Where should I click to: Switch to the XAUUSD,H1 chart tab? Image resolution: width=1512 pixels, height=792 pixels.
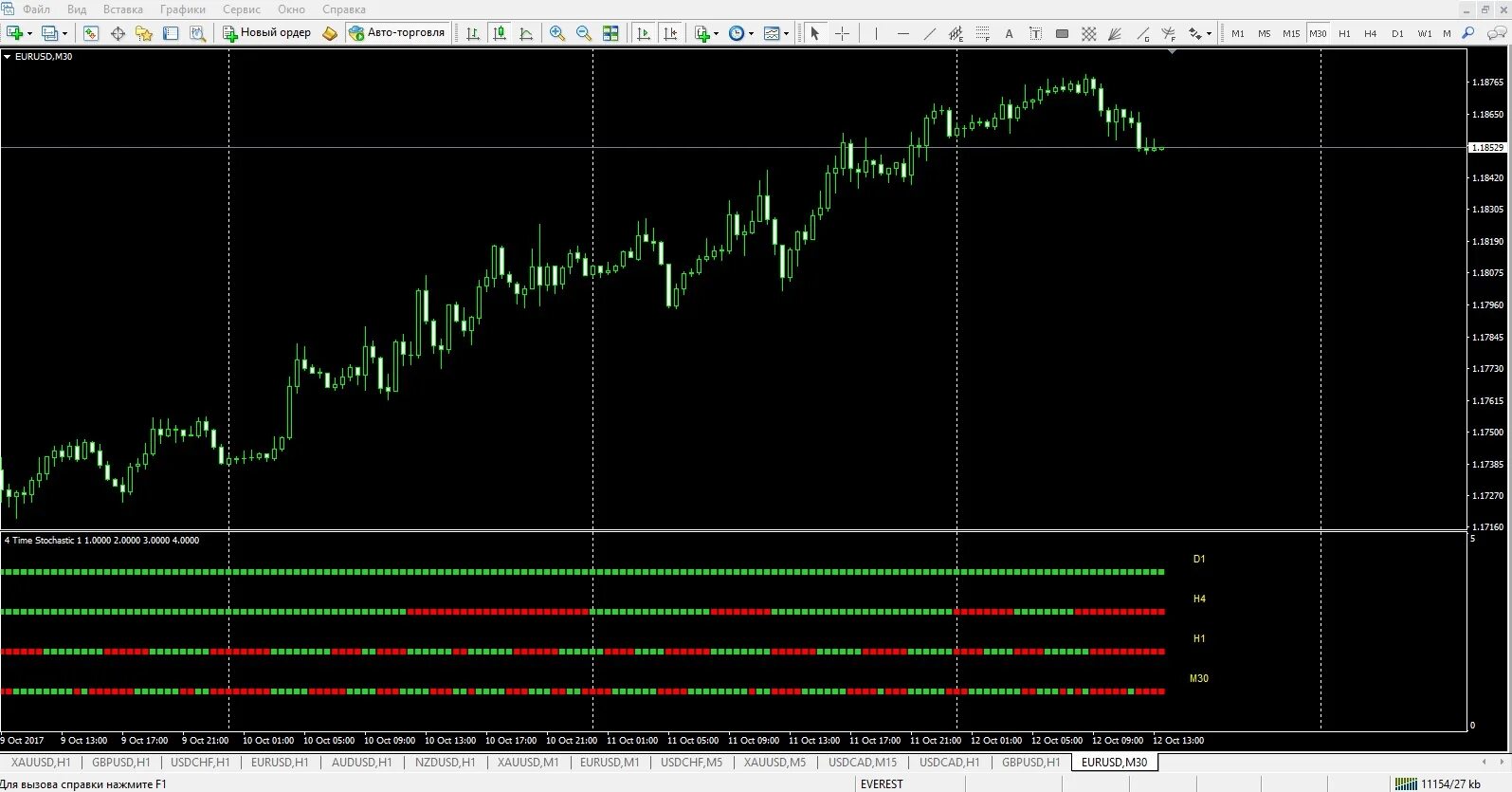coord(41,763)
